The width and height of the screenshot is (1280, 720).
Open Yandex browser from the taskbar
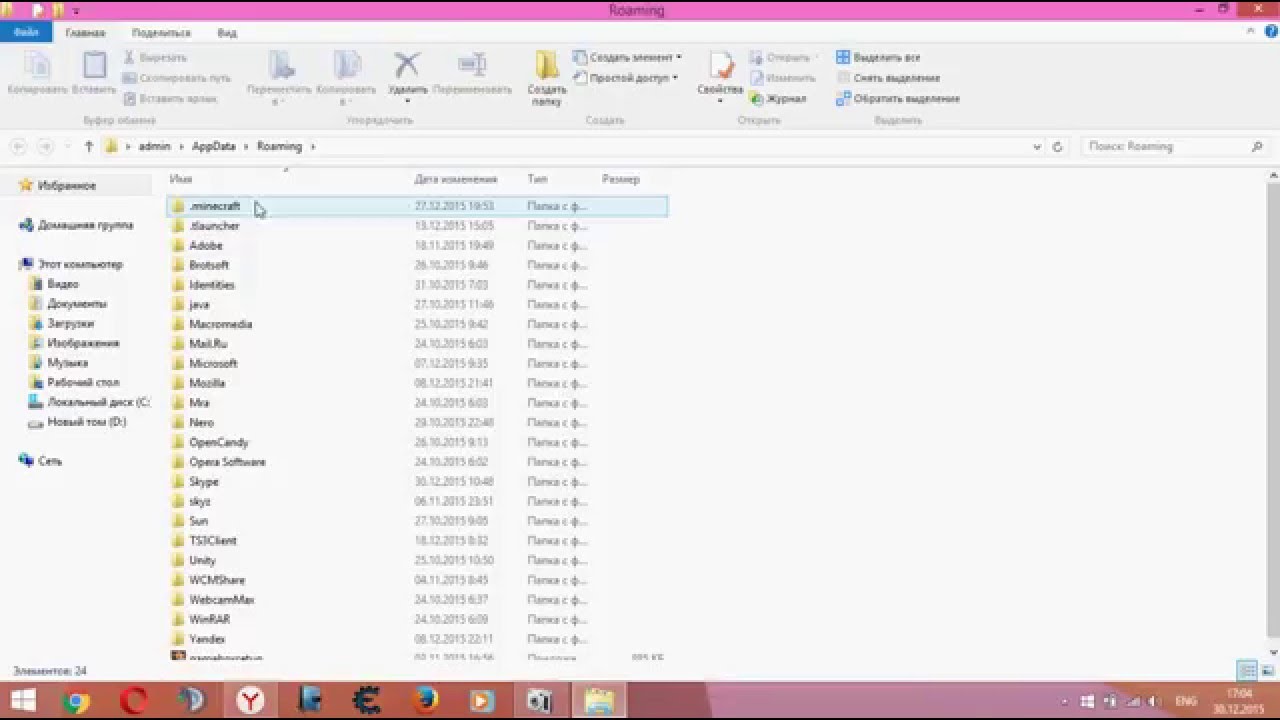pyautogui.click(x=250, y=701)
